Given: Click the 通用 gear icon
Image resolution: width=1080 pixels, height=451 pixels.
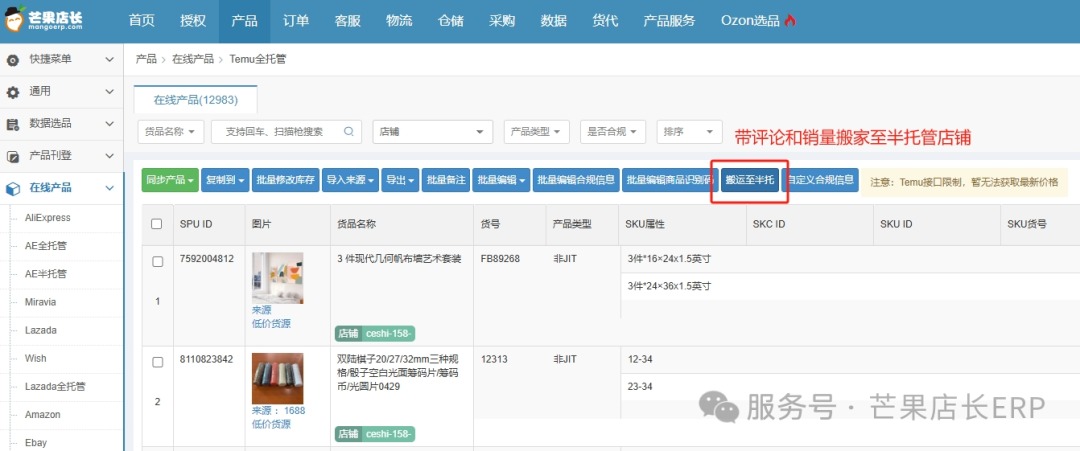Looking at the screenshot, I should pyautogui.click(x=12, y=92).
